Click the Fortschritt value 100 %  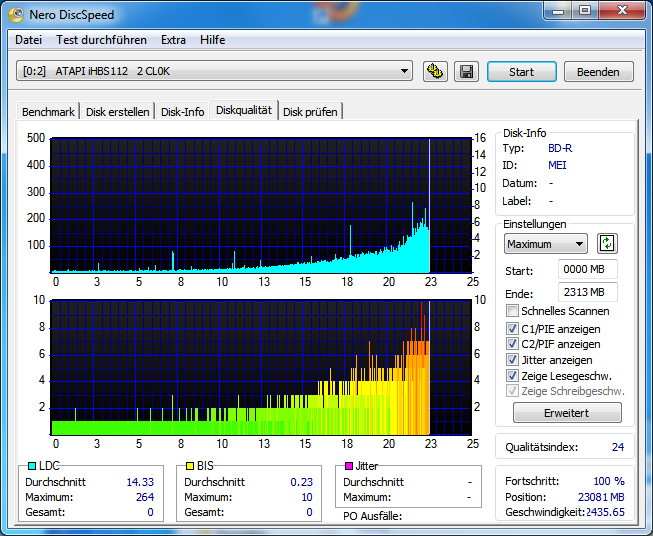tap(609, 481)
